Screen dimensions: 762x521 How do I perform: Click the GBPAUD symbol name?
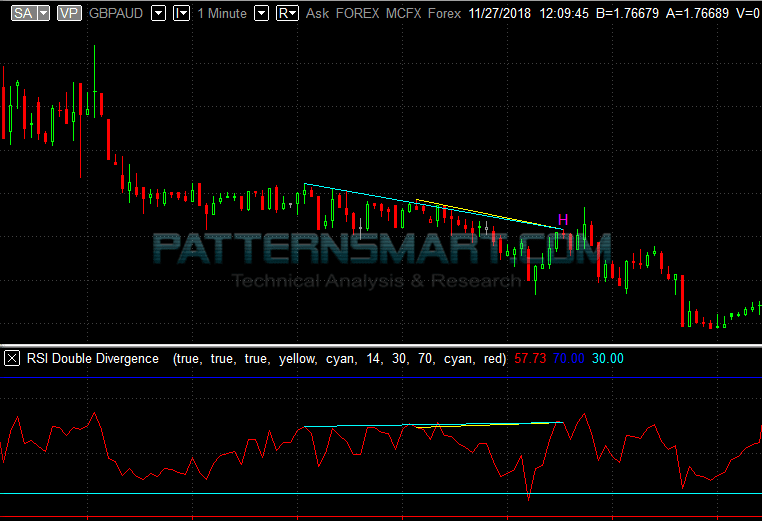[x=116, y=13]
